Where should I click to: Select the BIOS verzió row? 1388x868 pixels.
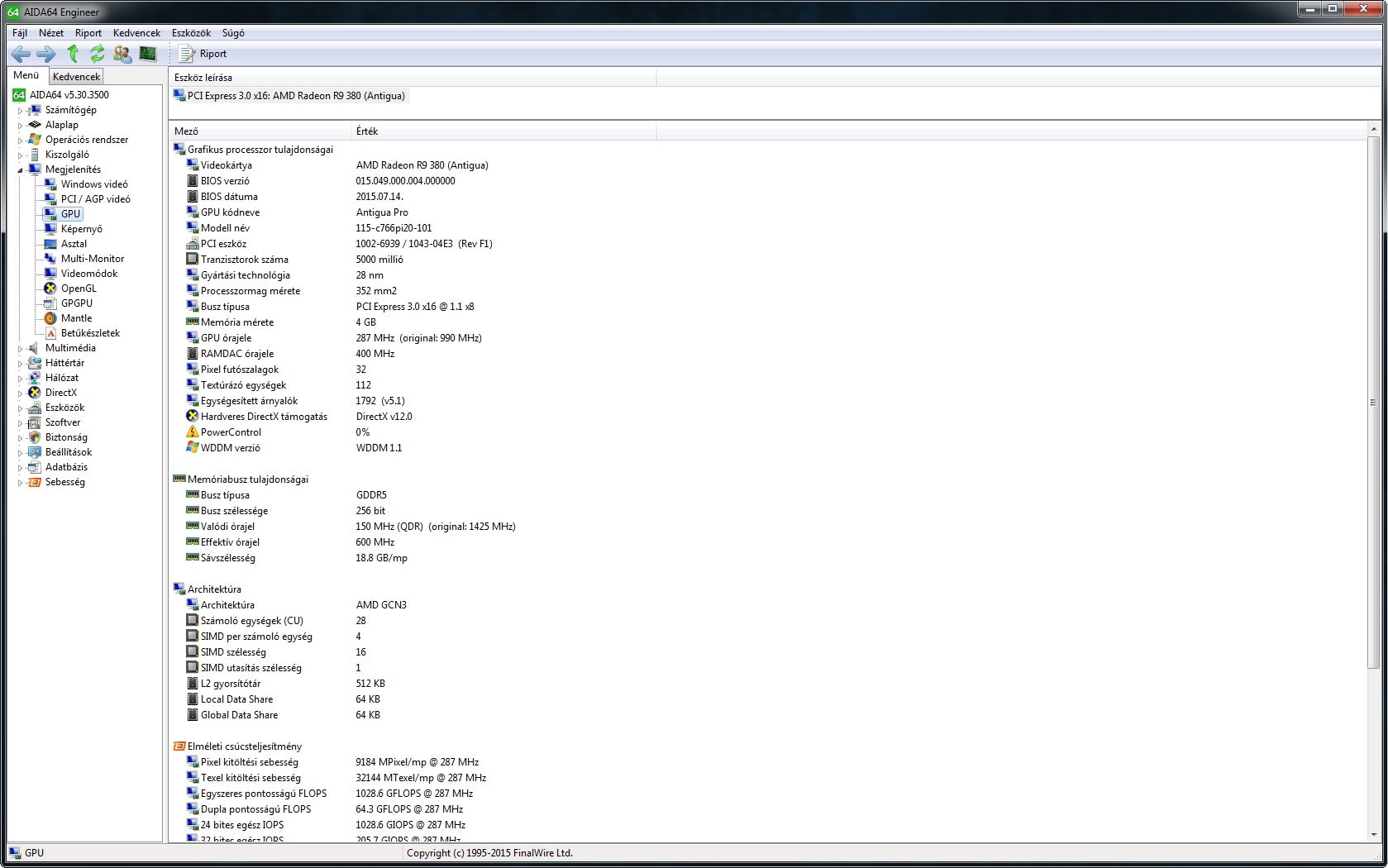tap(321, 181)
